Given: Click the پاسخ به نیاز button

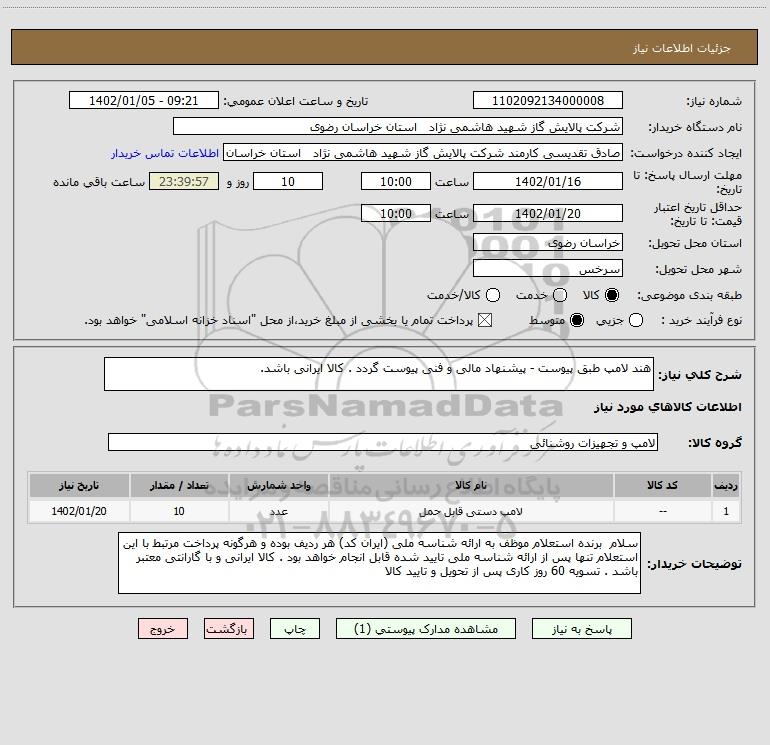Looking at the screenshot, I should [x=581, y=629].
